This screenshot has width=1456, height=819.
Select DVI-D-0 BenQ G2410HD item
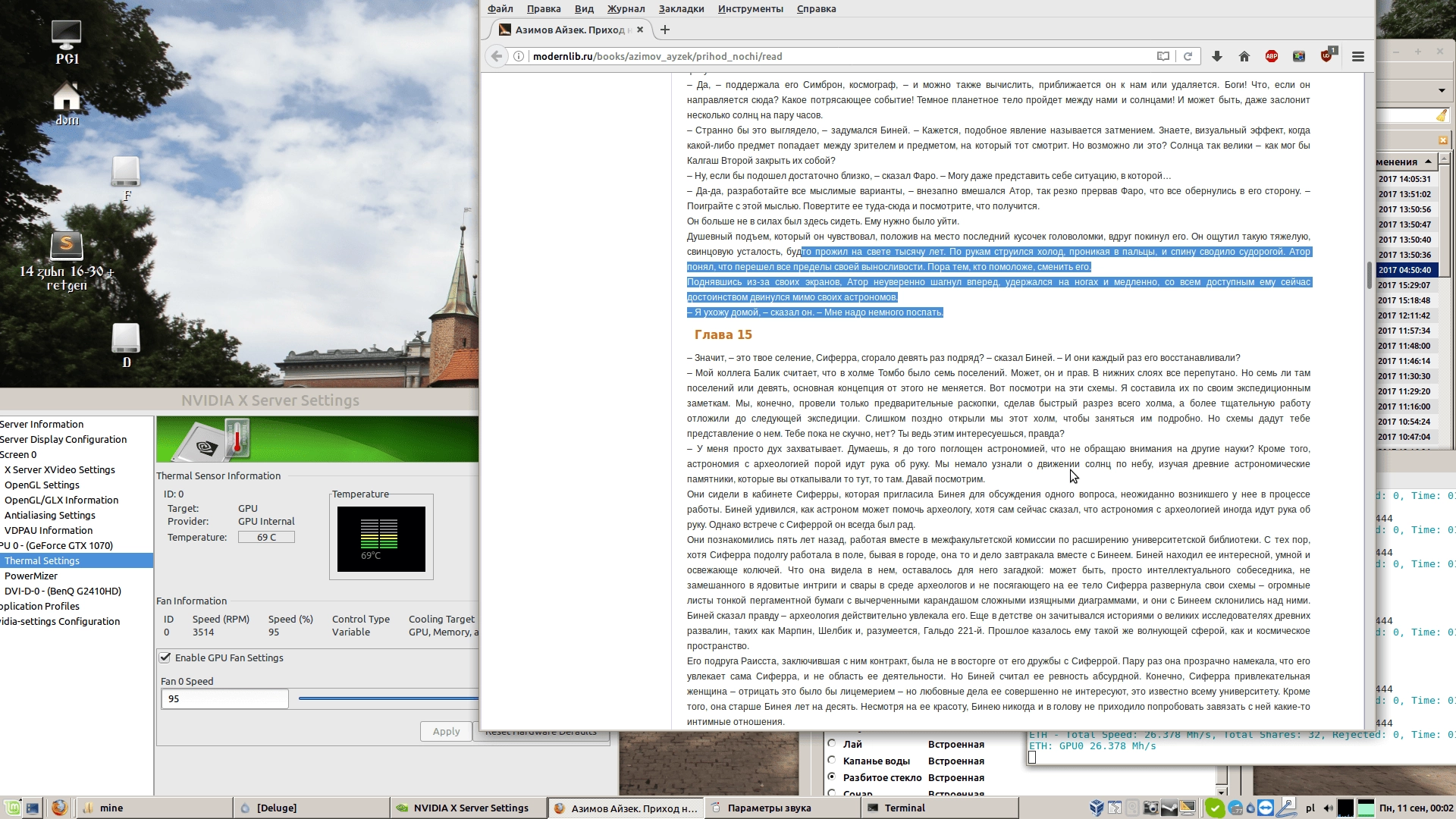coord(62,591)
